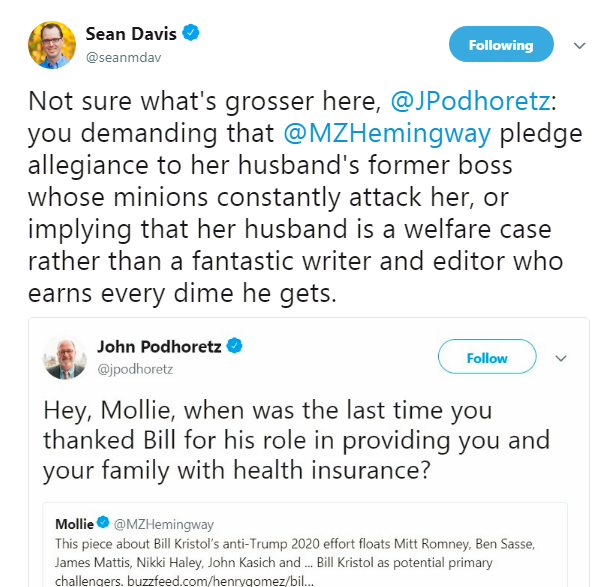The image size is (611, 587).
Task: Open the Sean Davis display name link
Action: click(x=131, y=34)
